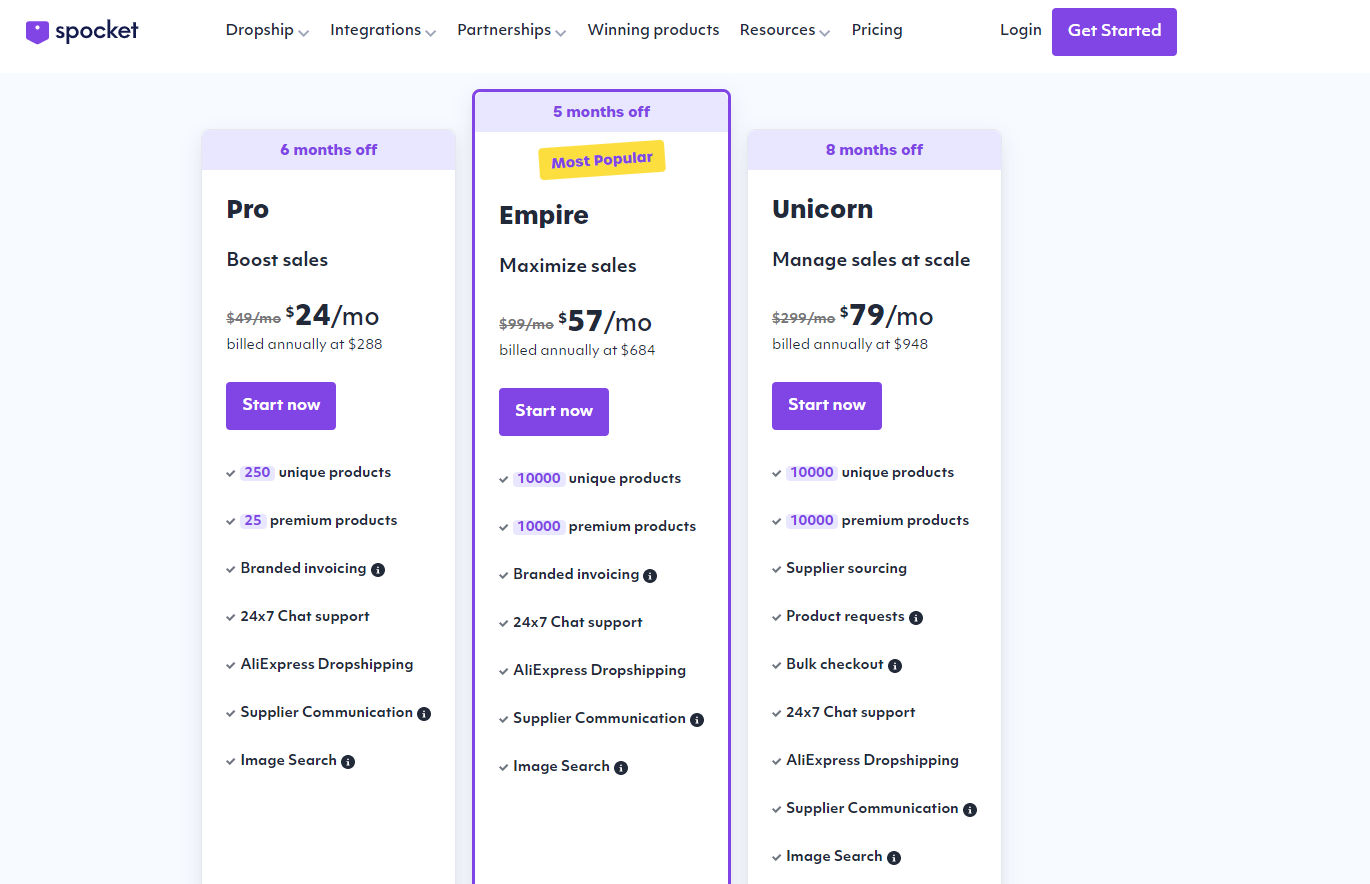Click Empire '24x7 Chat support' feature
The width and height of the screenshot is (1370, 884).
click(x=577, y=623)
